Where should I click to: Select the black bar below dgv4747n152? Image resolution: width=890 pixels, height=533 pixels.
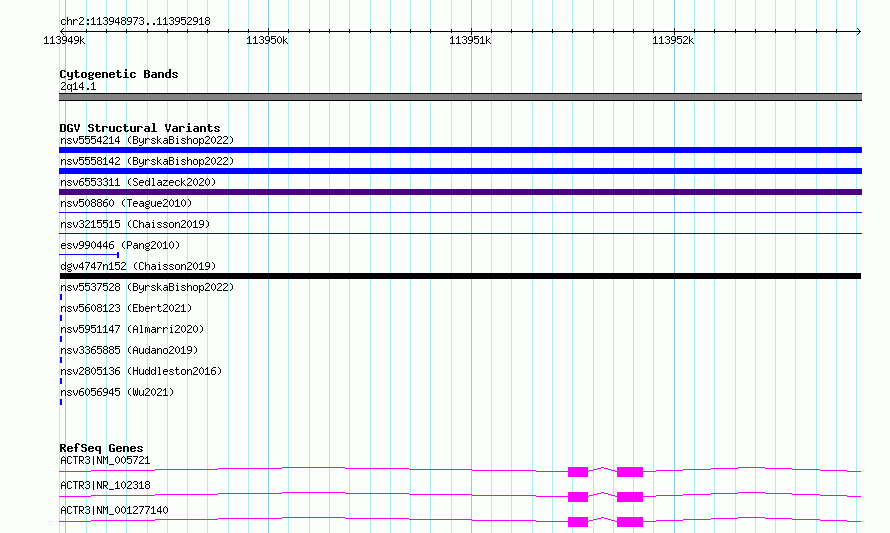(x=460, y=276)
